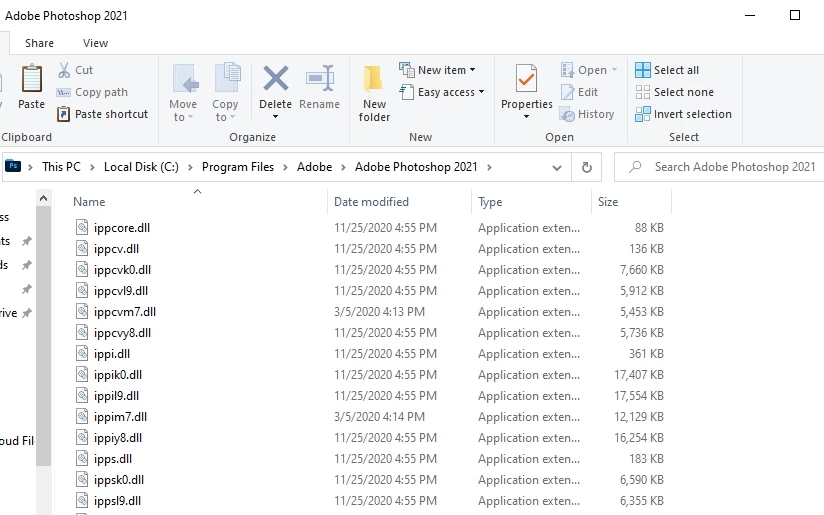Switch to the Share tab
This screenshot has height=515, width=824.
[39, 43]
